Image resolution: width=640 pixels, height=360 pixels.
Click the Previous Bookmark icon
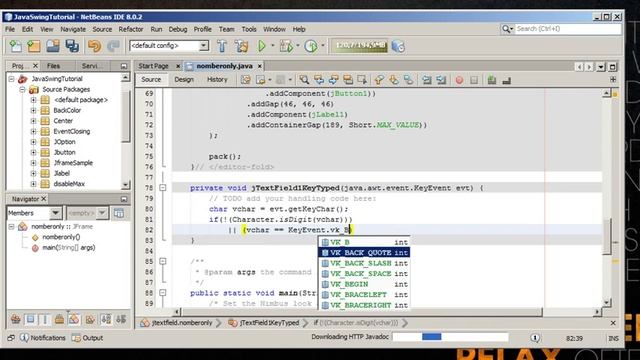(379, 80)
